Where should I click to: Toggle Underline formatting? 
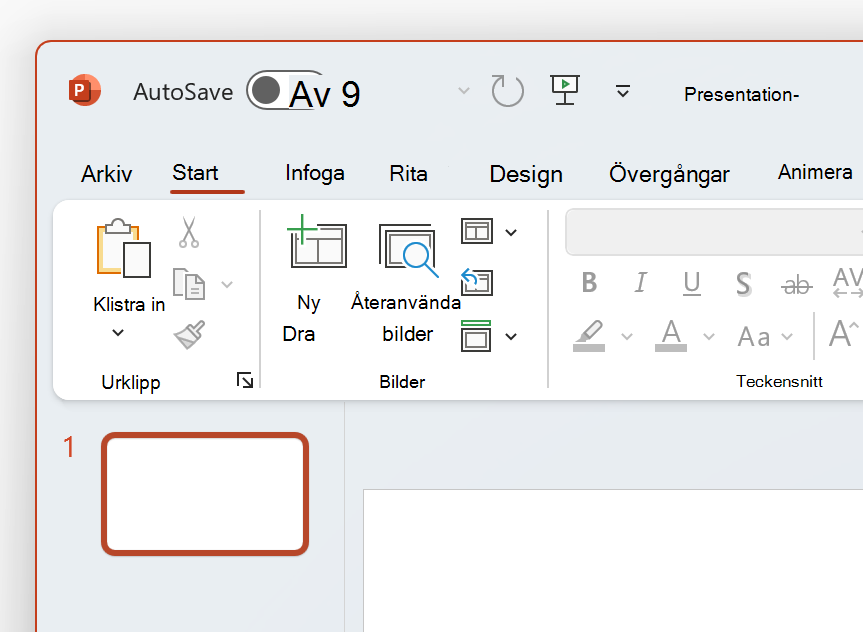click(692, 284)
